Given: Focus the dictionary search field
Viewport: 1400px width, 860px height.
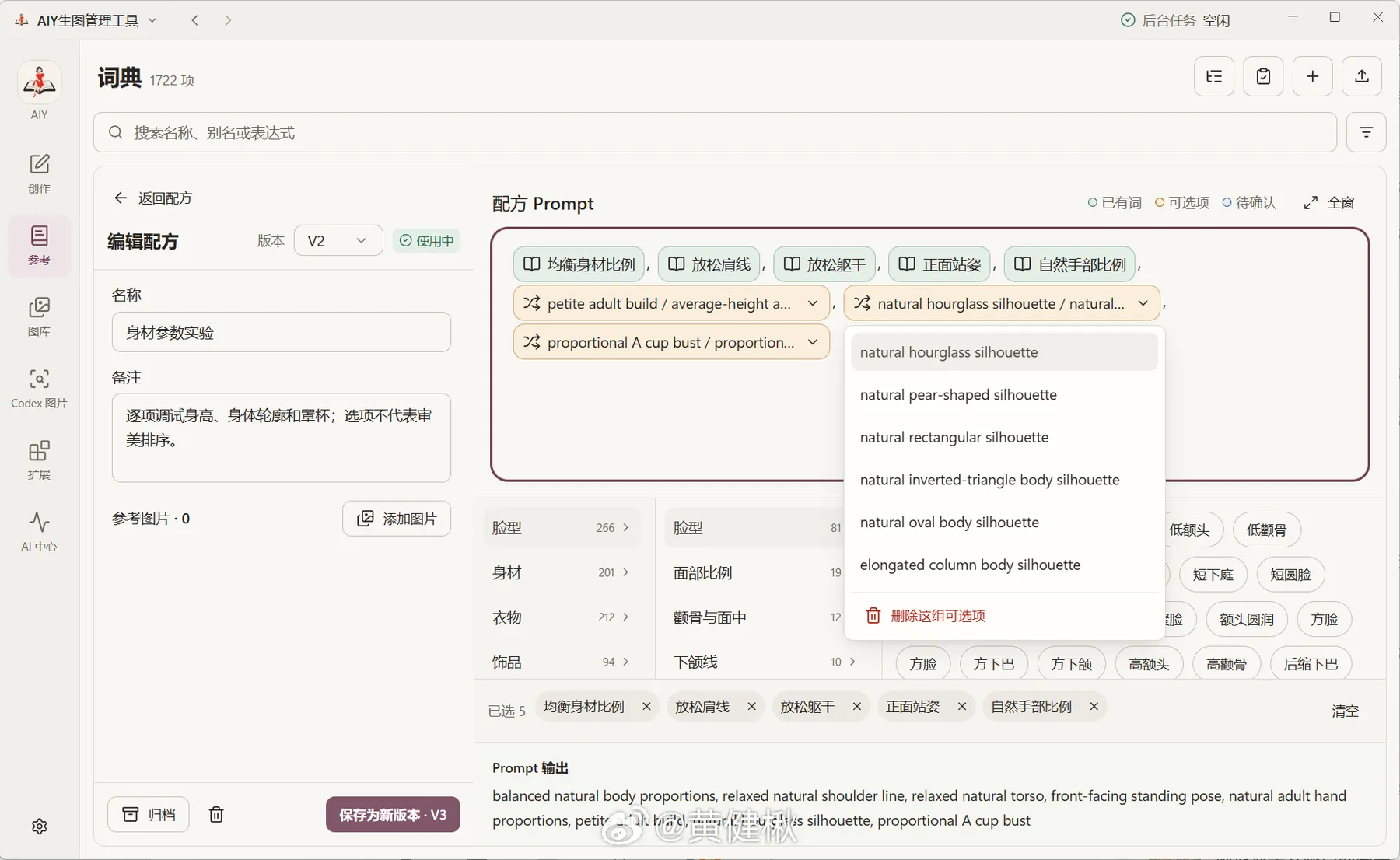Looking at the screenshot, I should pos(715,132).
